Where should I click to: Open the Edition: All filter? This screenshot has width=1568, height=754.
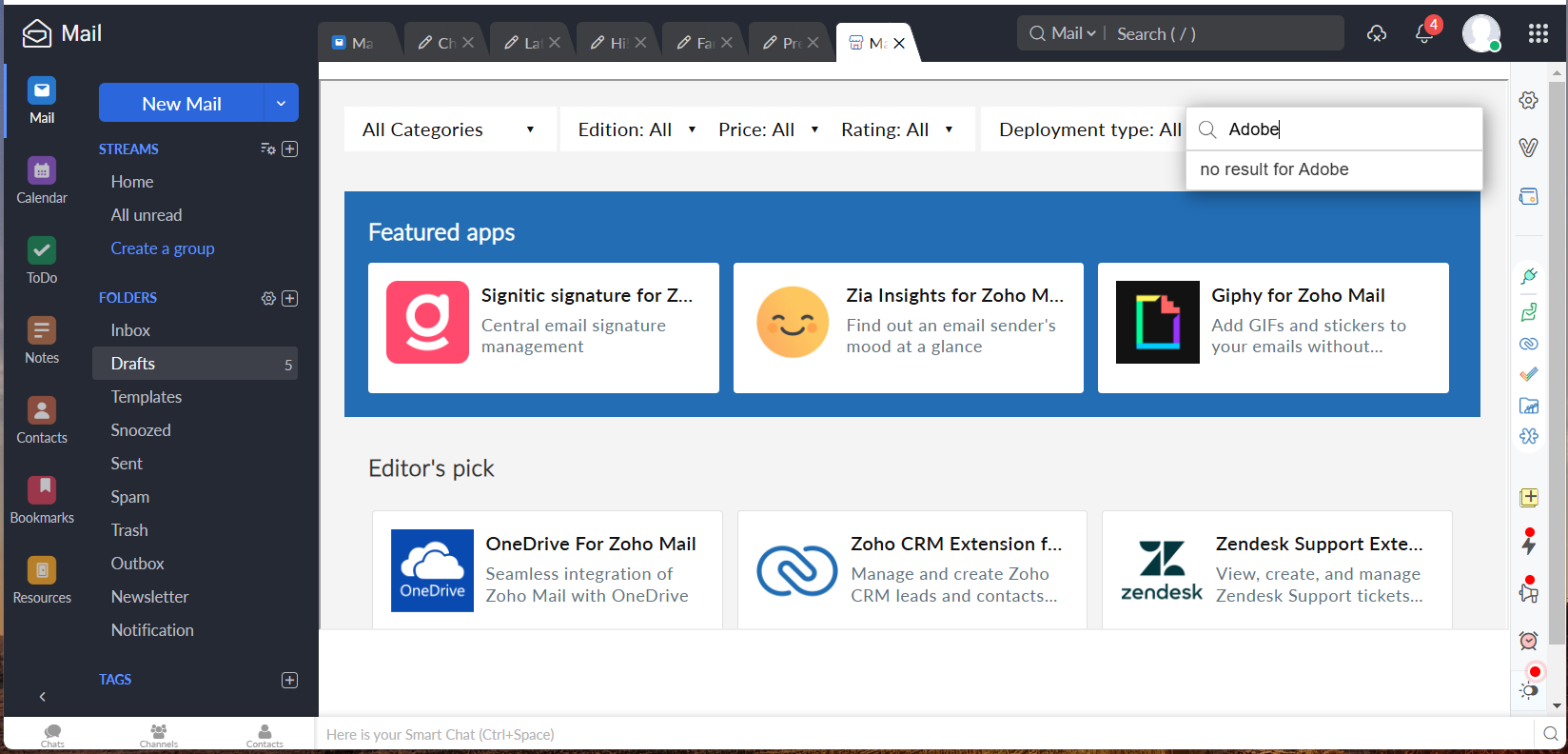[x=637, y=129]
